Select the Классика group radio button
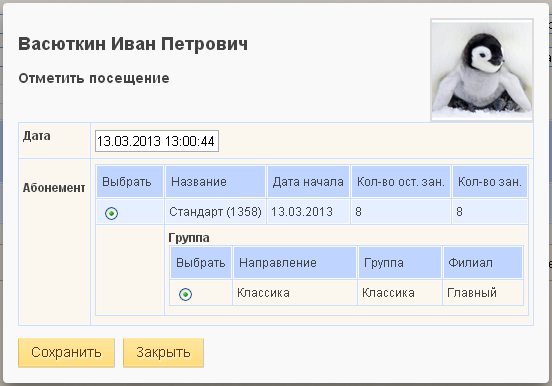552x386 pixels. point(186,294)
